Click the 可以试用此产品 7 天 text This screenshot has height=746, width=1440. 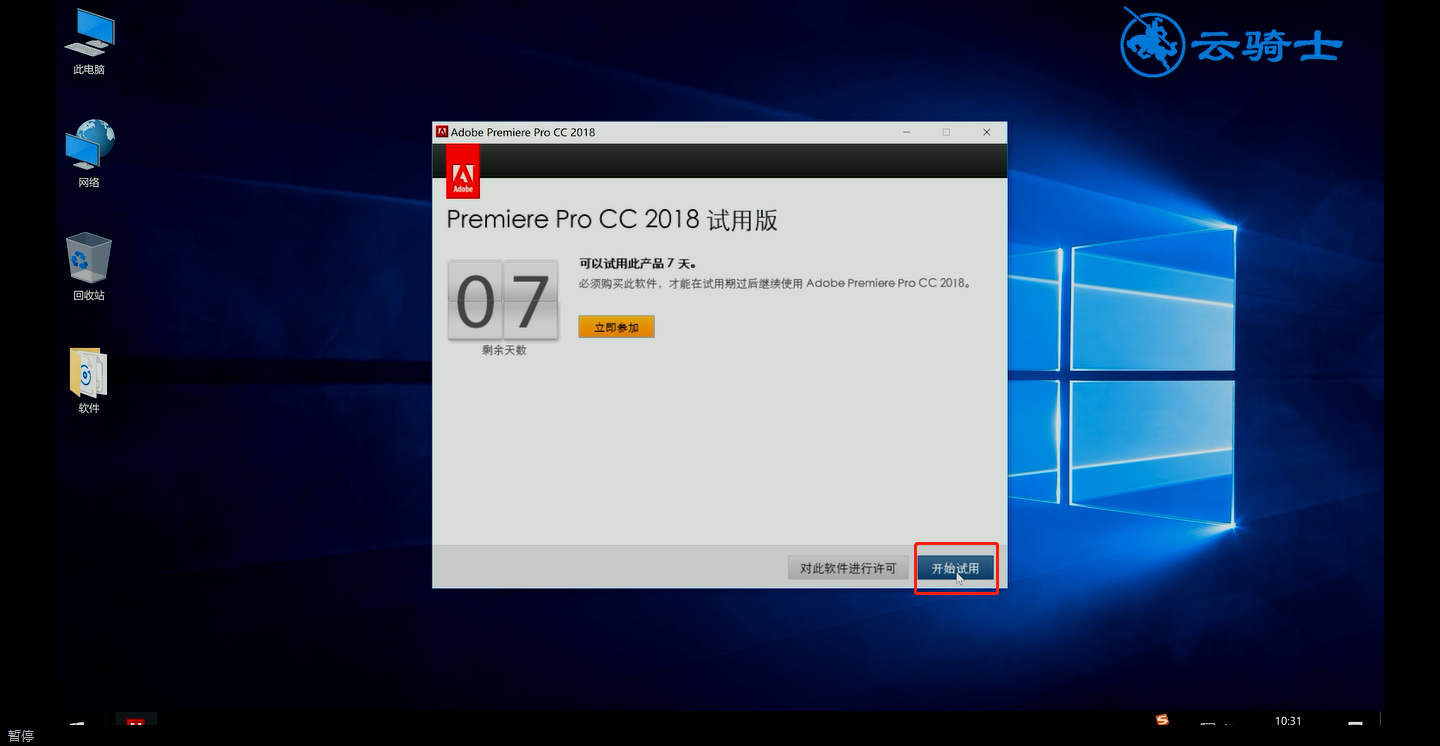point(637,264)
